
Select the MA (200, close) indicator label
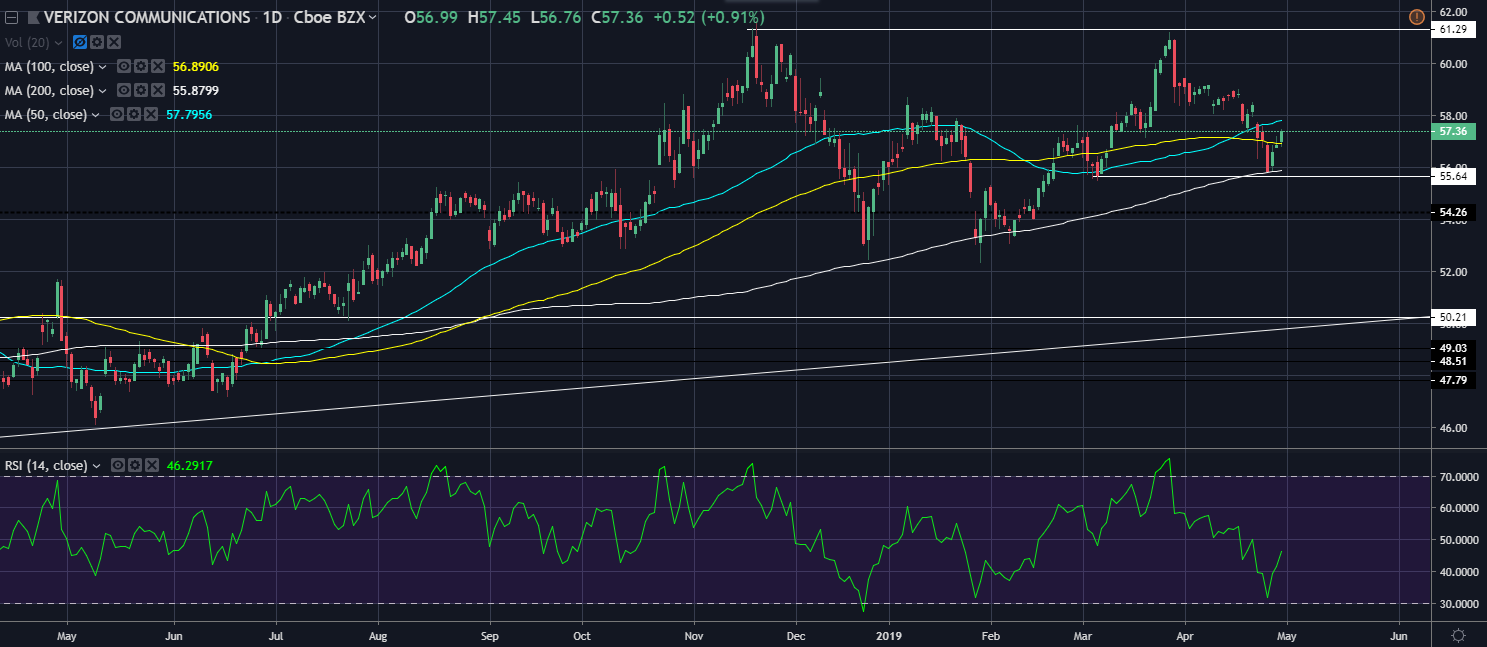(x=49, y=90)
